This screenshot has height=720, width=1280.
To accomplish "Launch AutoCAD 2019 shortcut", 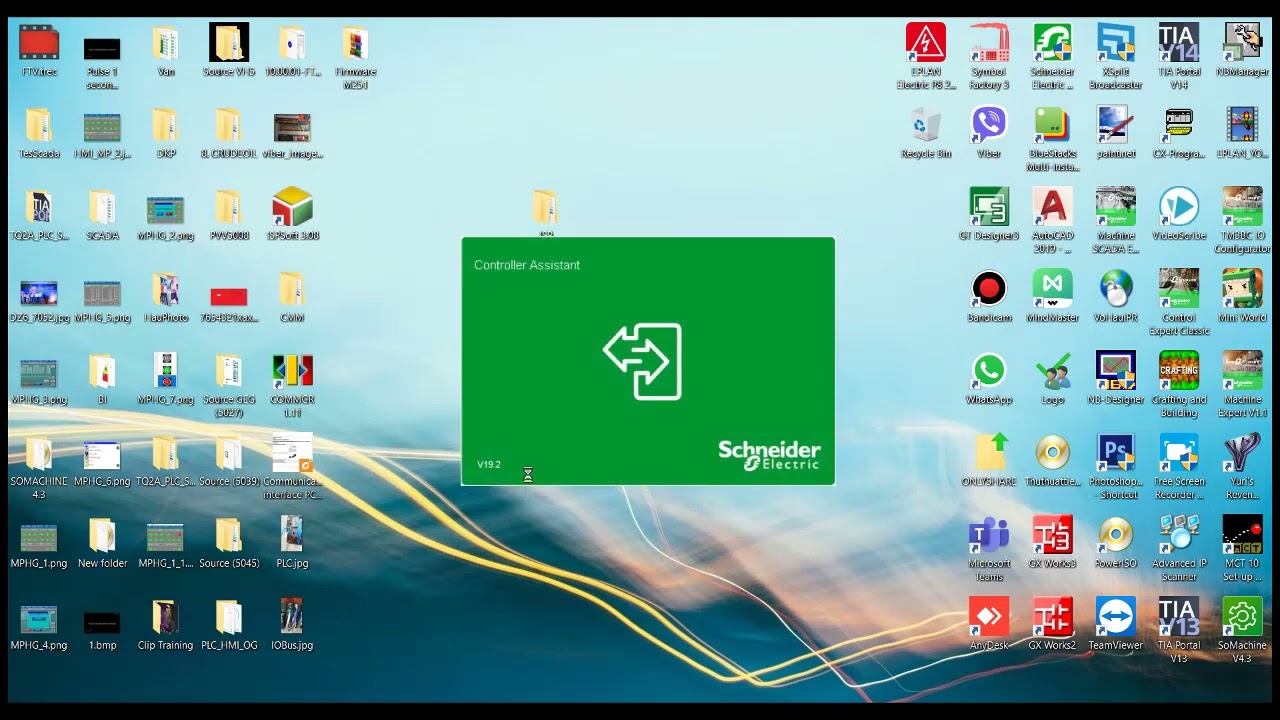I will [1052, 207].
